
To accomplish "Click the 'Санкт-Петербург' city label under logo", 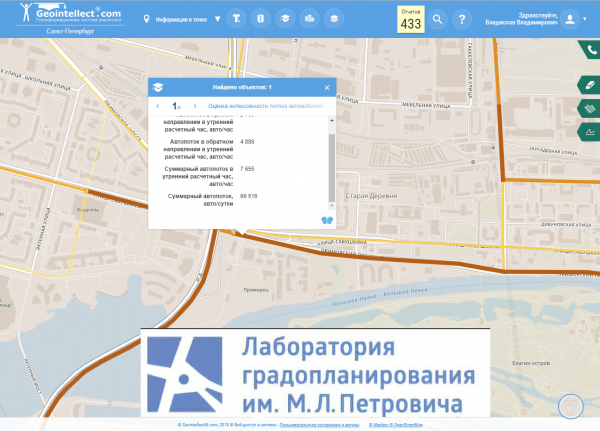I will tap(70, 31).
